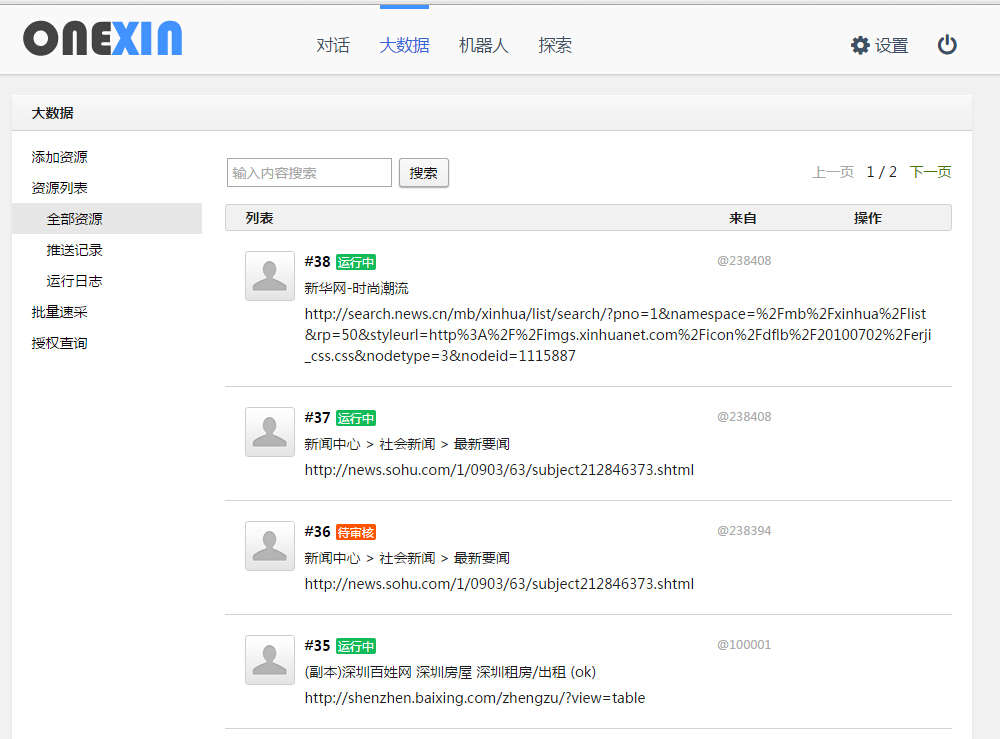Viewport: 1000px width, 739px height.
Task: Click the 待审核 status badge on #36
Action: [x=356, y=532]
